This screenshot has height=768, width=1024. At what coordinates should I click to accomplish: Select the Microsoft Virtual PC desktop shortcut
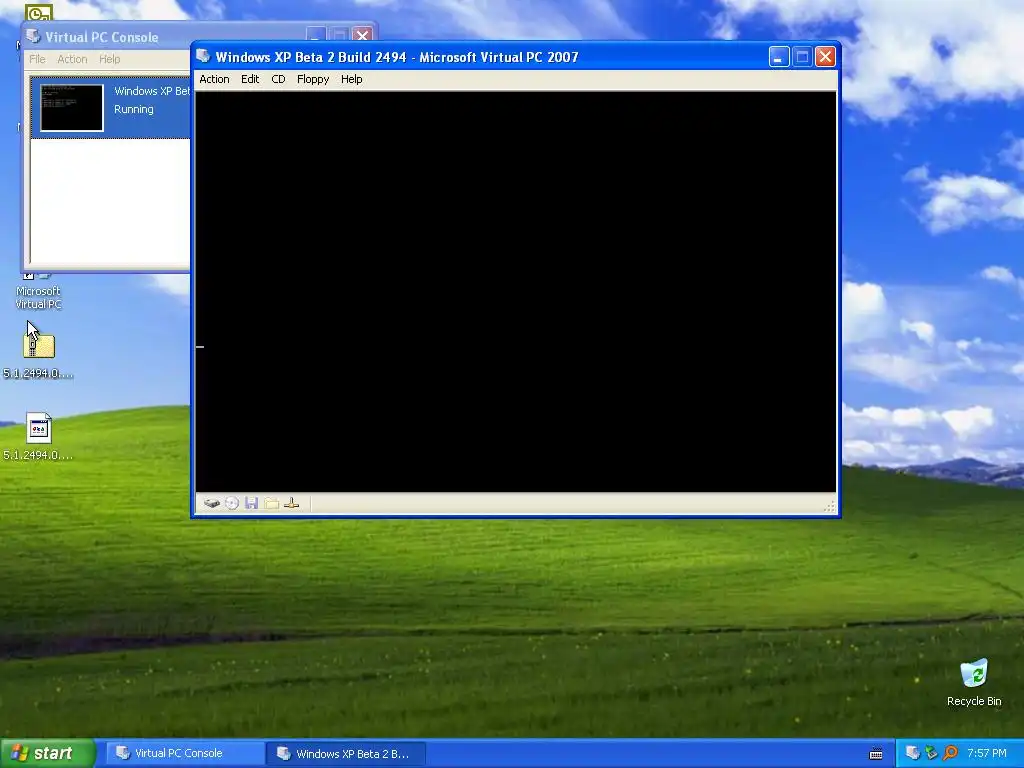tap(38, 293)
